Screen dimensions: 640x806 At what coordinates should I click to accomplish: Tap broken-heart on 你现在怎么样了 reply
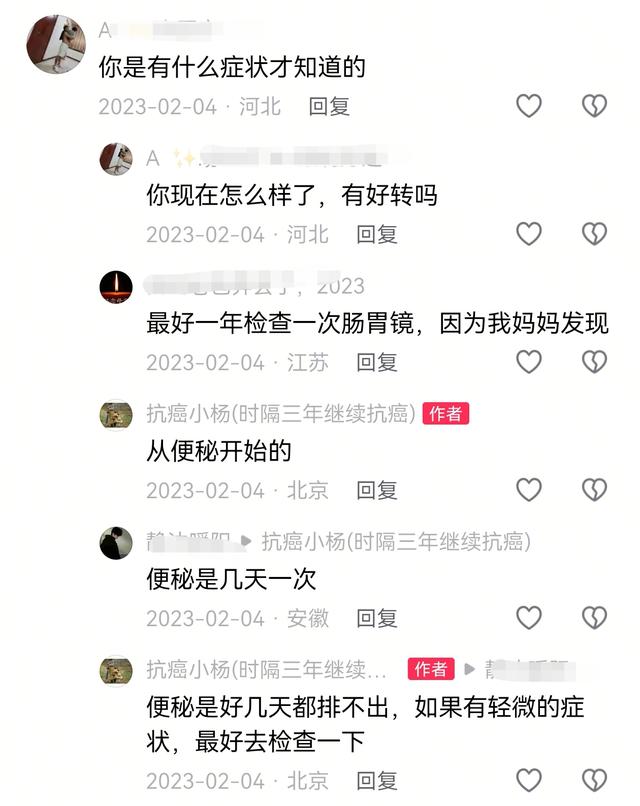(594, 234)
